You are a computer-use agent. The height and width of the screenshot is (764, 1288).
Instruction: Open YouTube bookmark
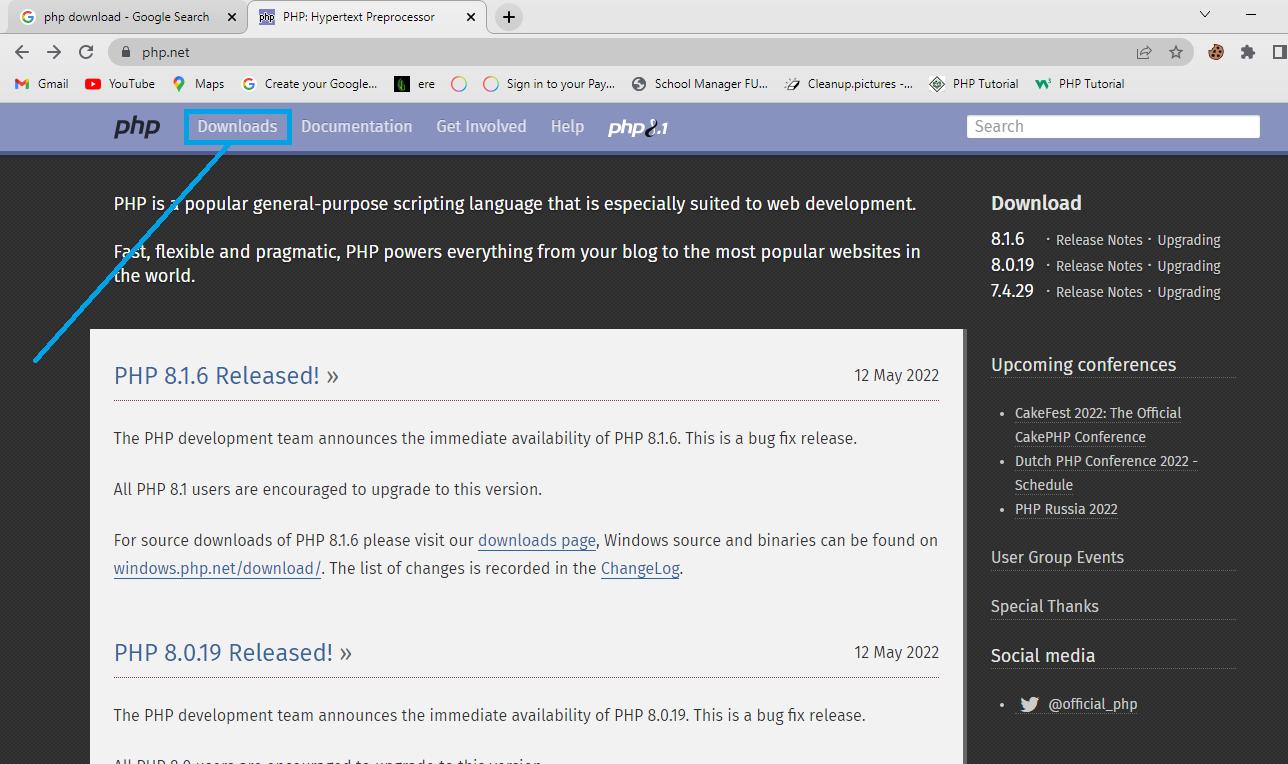click(x=120, y=84)
